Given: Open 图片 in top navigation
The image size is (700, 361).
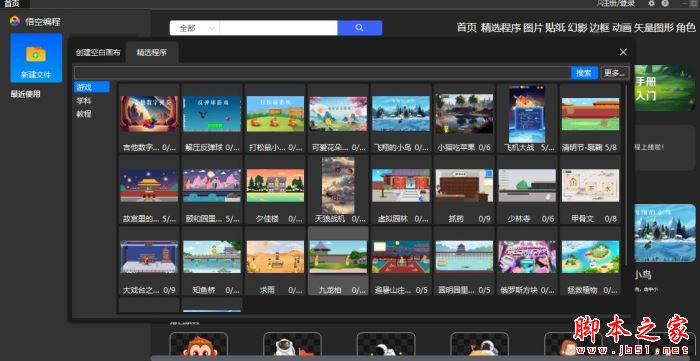Looking at the screenshot, I should pyautogui.click(x=533, y=28).
